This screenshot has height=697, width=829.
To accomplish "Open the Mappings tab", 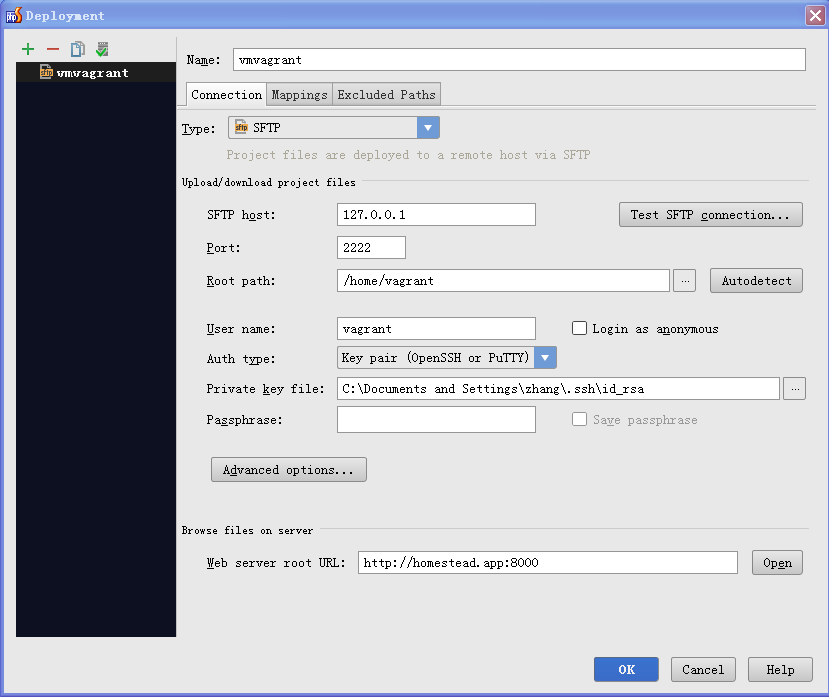I will [x=299, y=95].
